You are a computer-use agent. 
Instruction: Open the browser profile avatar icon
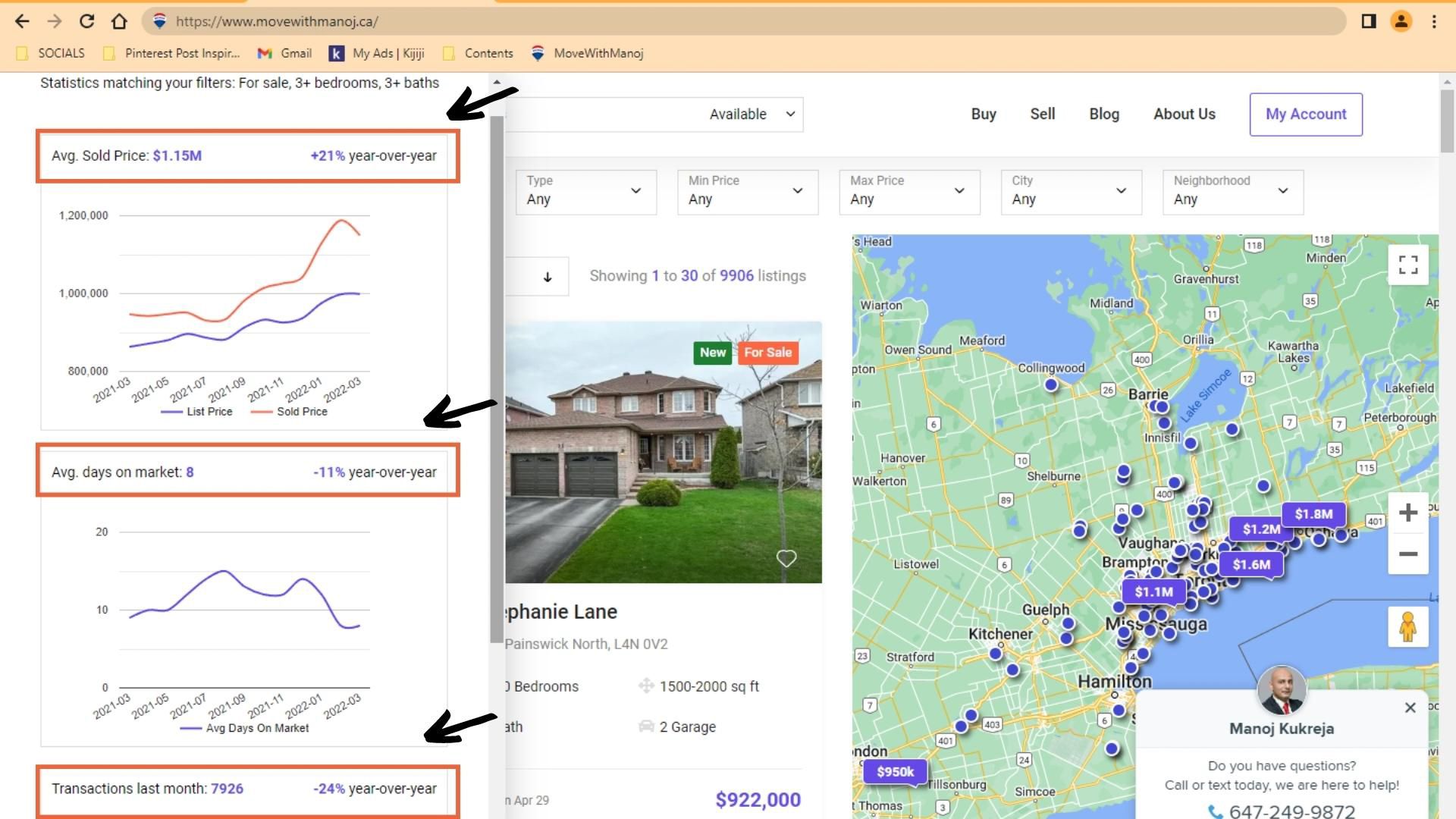1401,21
